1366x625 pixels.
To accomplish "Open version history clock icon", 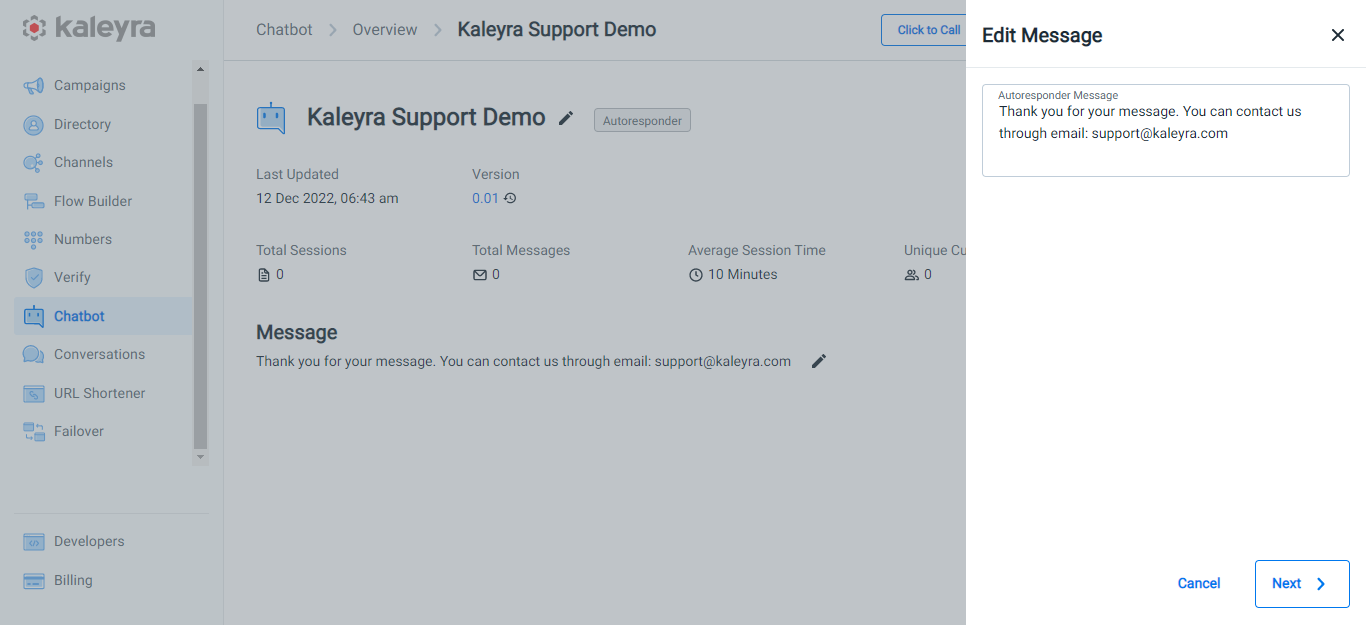I will pos(510,198).
